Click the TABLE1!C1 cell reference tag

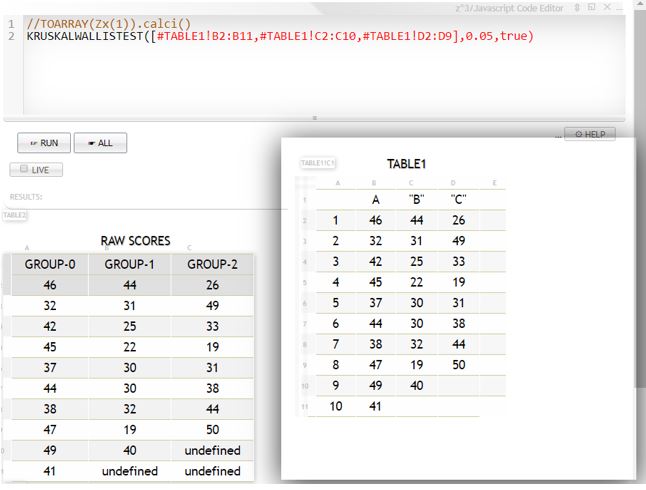point(318,163)
